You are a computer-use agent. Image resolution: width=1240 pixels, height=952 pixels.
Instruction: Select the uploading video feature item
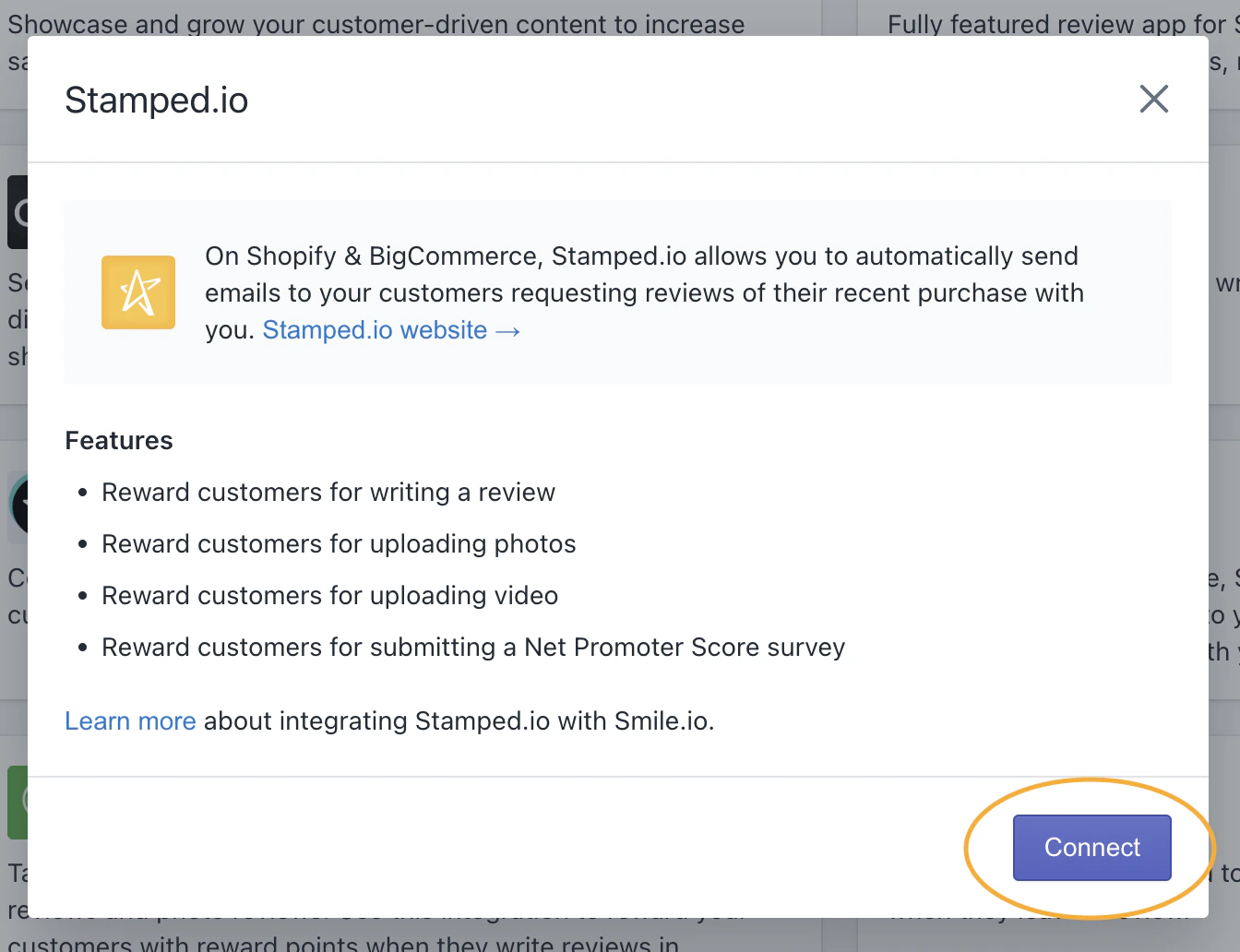(329, 596)
